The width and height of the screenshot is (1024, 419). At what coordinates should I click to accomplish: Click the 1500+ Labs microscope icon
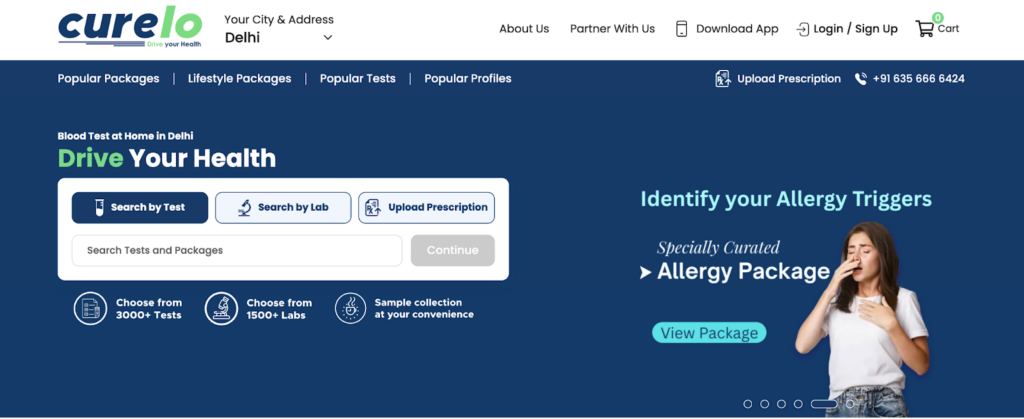[221, 308]
